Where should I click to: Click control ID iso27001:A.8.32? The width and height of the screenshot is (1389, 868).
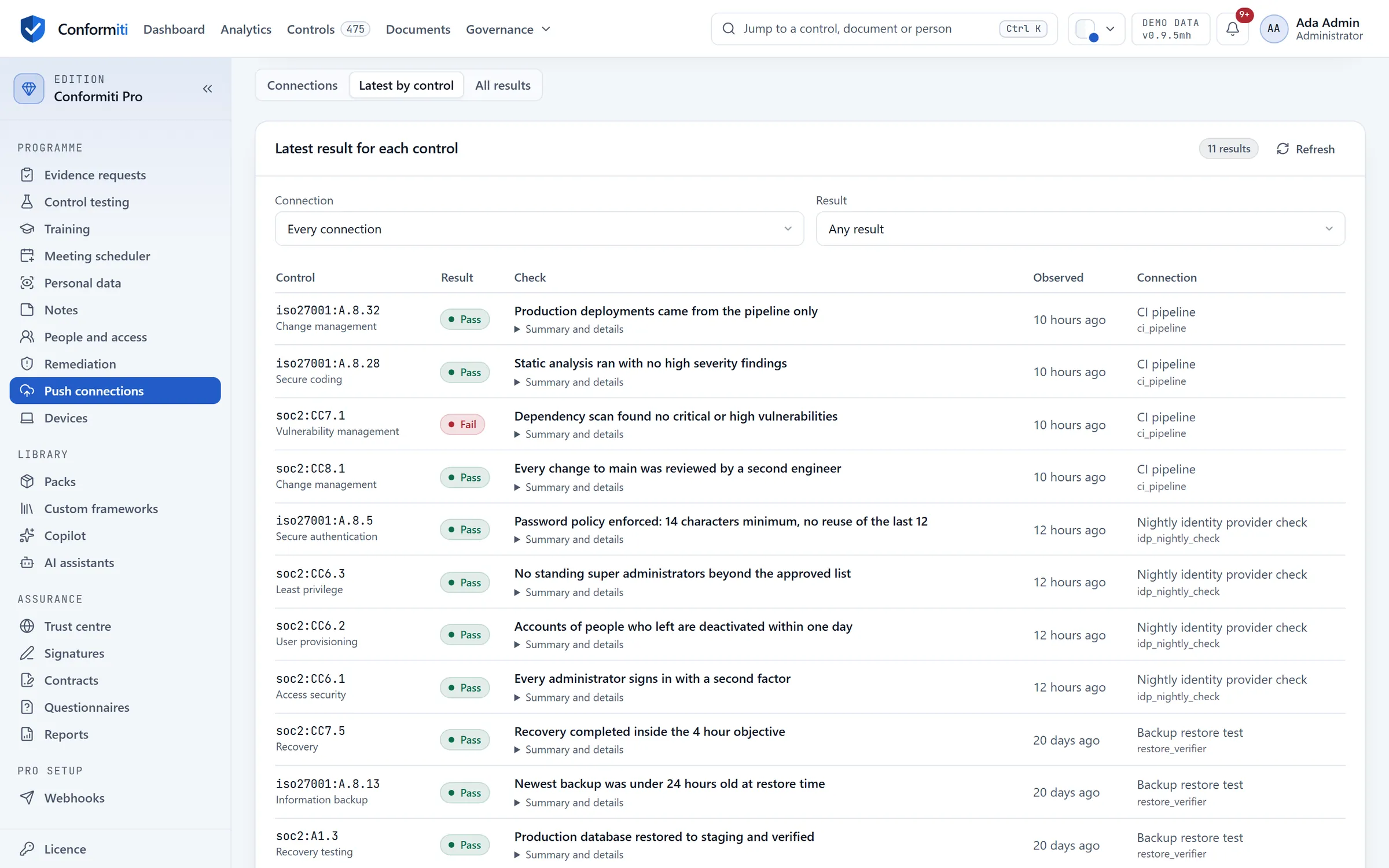tap(328, 311)
